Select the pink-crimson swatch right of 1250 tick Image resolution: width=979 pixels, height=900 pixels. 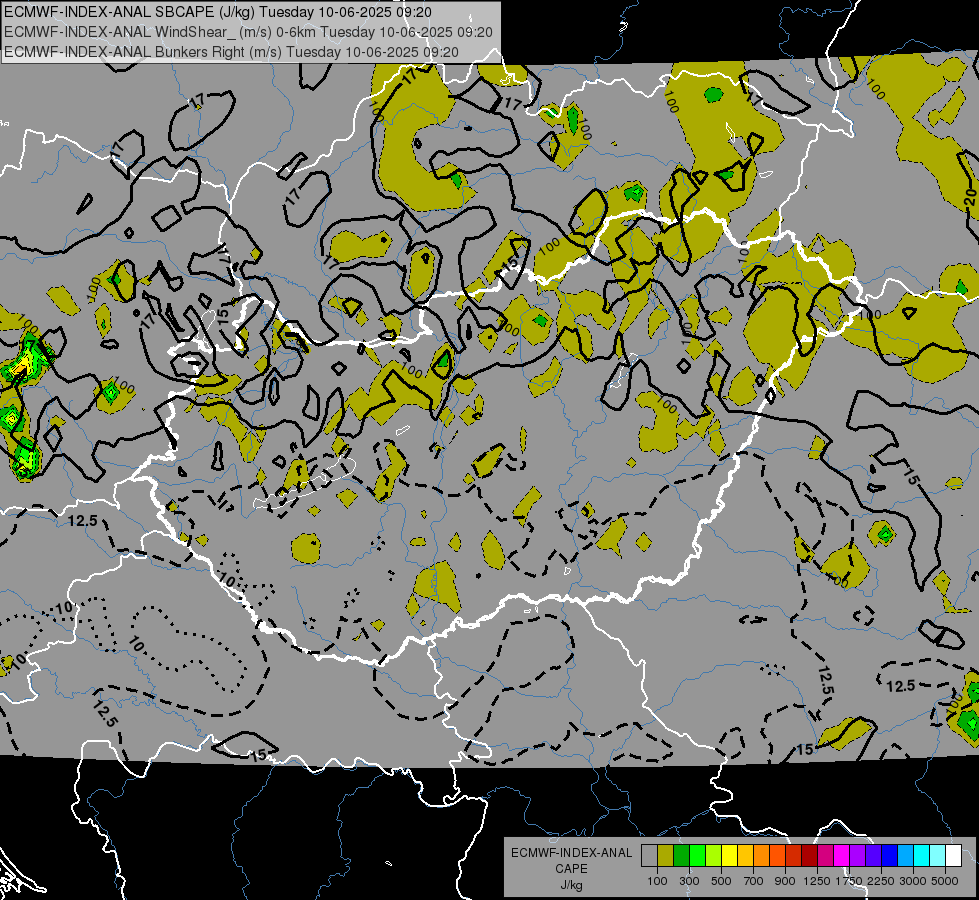[x=825, y=855]
